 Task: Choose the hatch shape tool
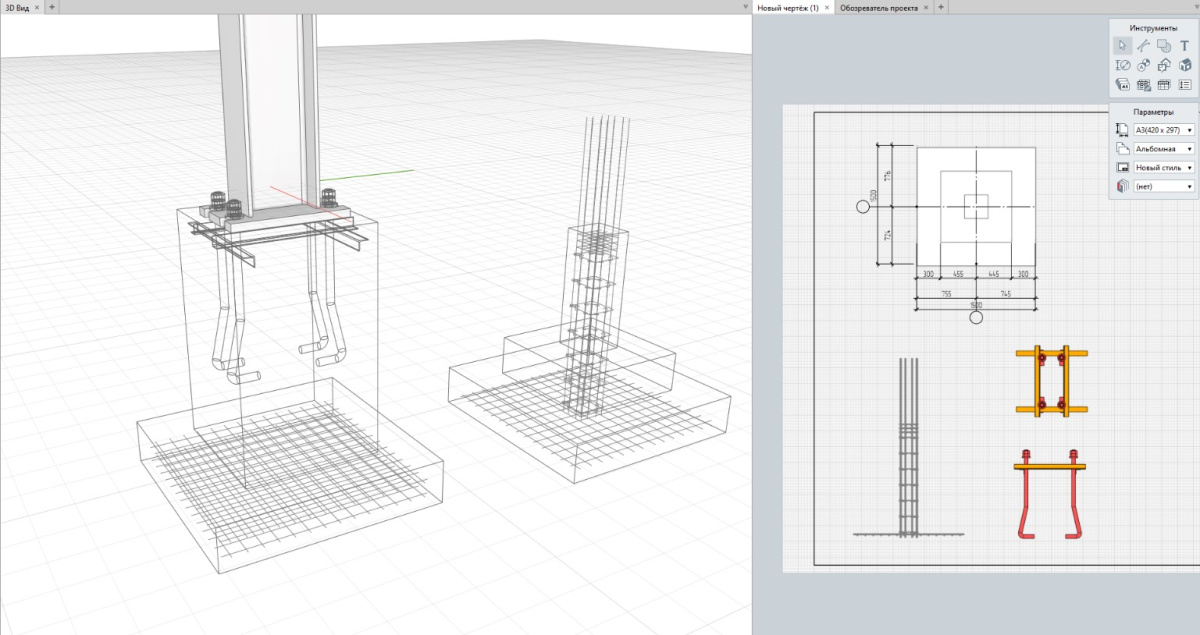[1164, 46]
